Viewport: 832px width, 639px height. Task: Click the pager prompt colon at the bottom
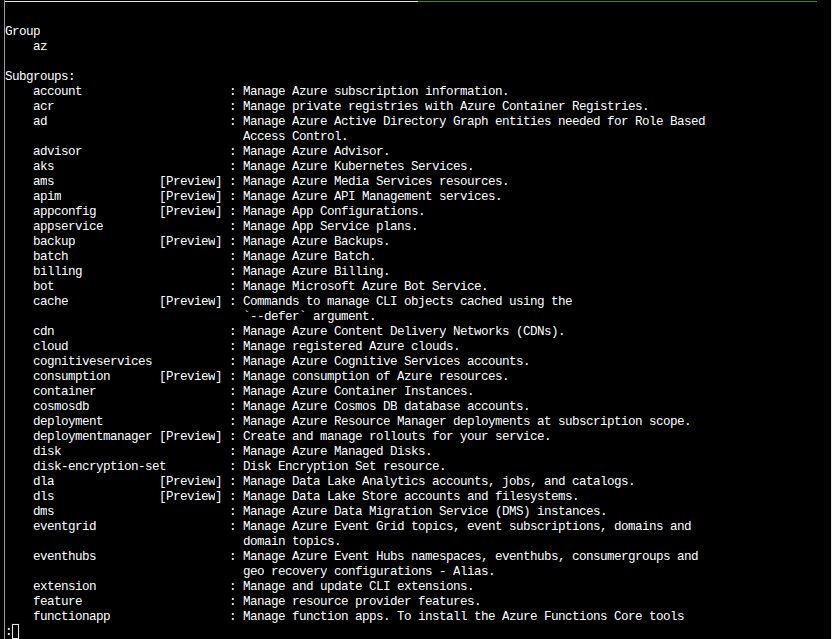tap(8, 631)
